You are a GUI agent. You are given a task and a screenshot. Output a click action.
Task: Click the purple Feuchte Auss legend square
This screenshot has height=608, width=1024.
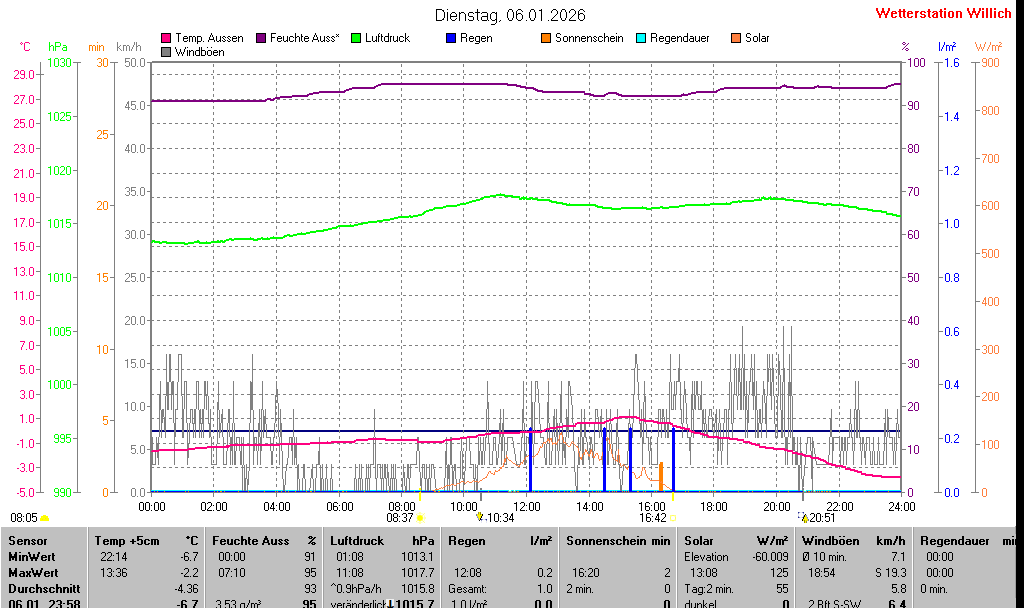[261, 38]
